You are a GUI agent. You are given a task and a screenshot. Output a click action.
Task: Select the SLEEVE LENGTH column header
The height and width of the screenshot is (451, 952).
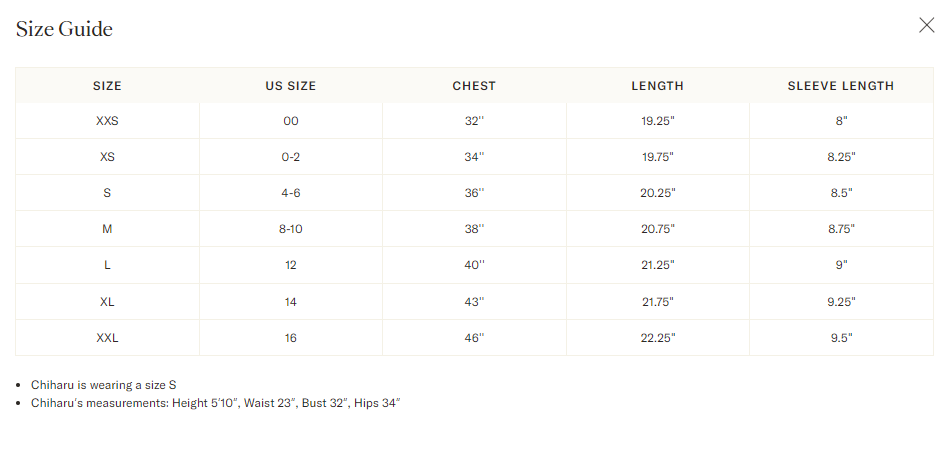(840, 86)
